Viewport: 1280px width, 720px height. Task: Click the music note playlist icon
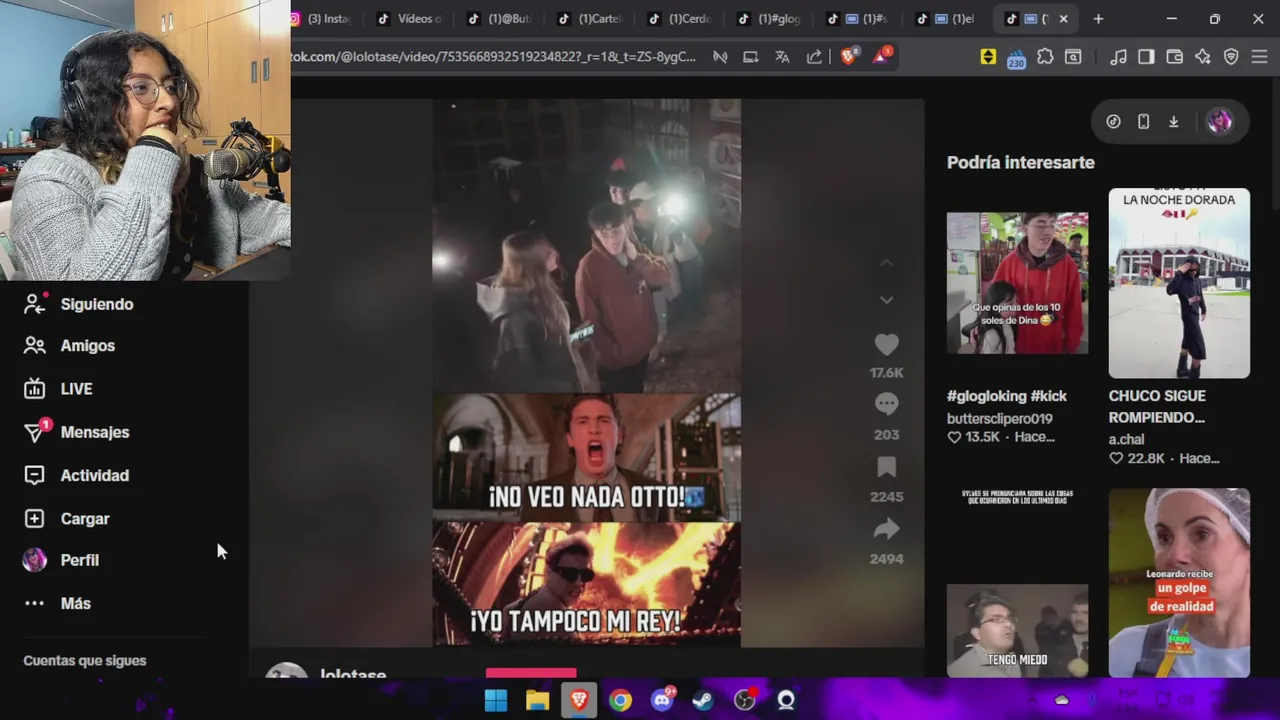pyautogui.click(x=1118, y=57)
